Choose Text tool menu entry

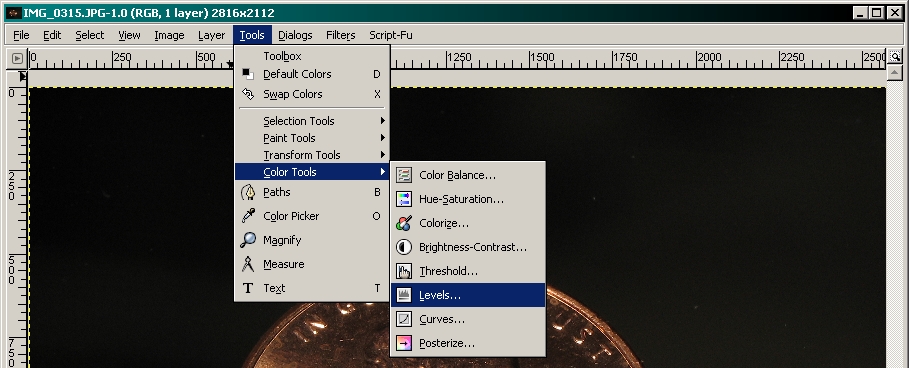coord(312,288)
